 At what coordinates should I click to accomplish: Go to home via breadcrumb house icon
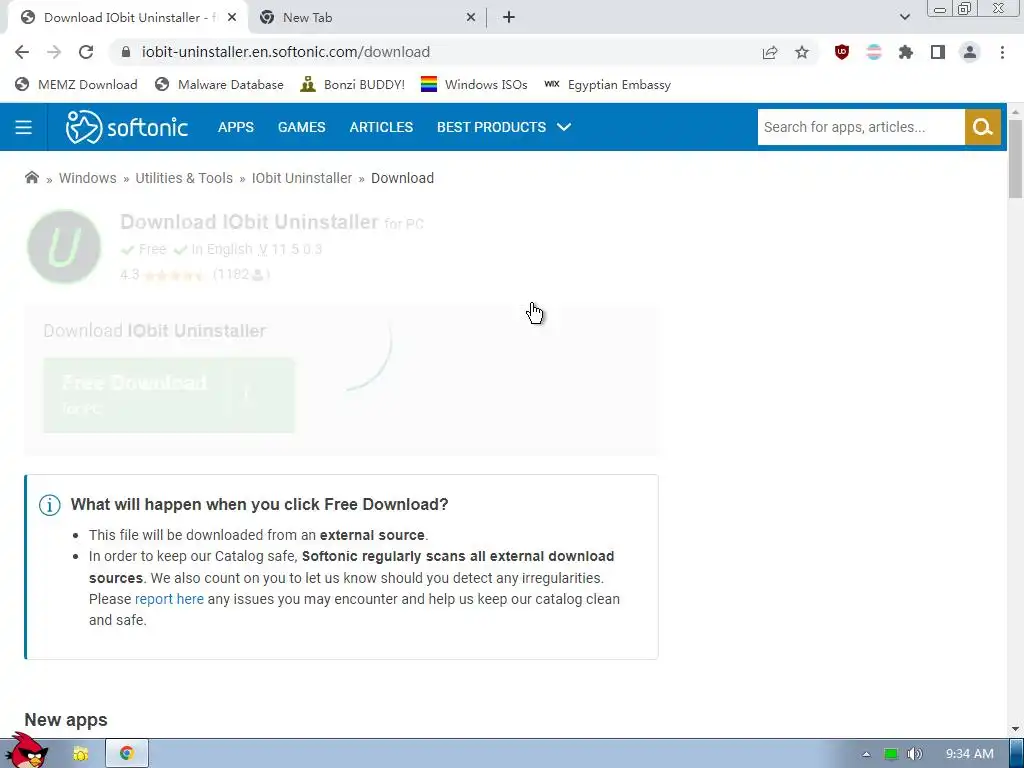[31, 178]
